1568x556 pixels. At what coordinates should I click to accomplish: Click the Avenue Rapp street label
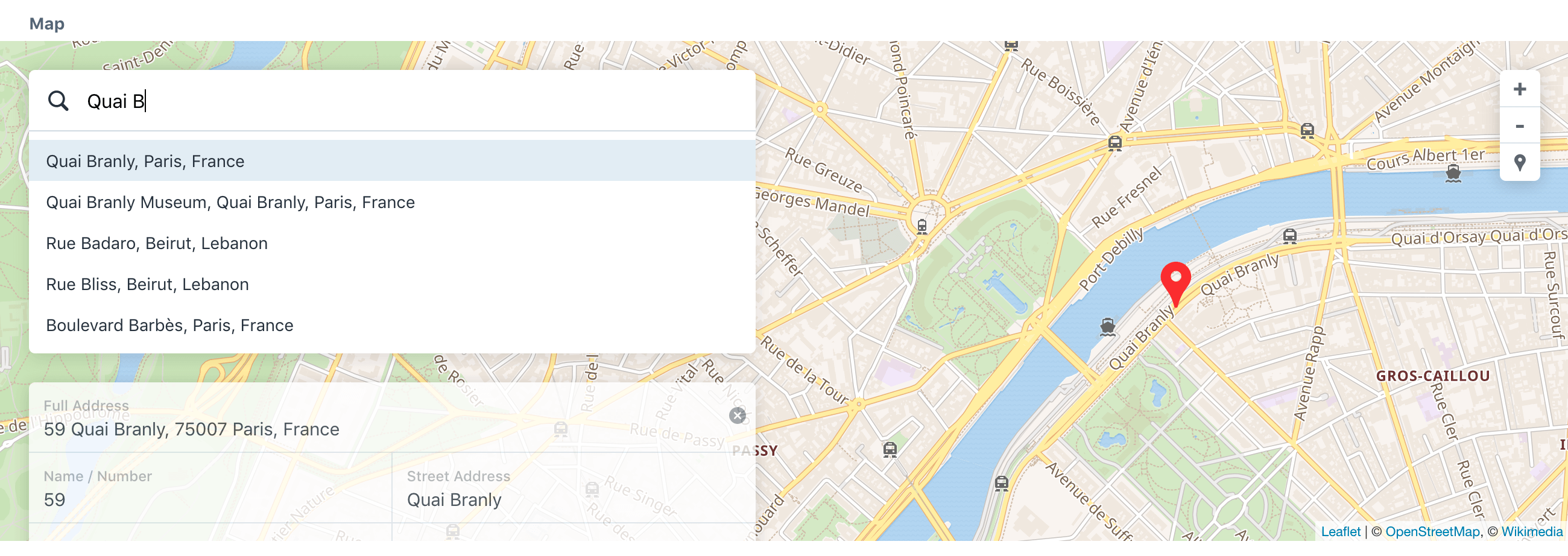coord(1308,373)
